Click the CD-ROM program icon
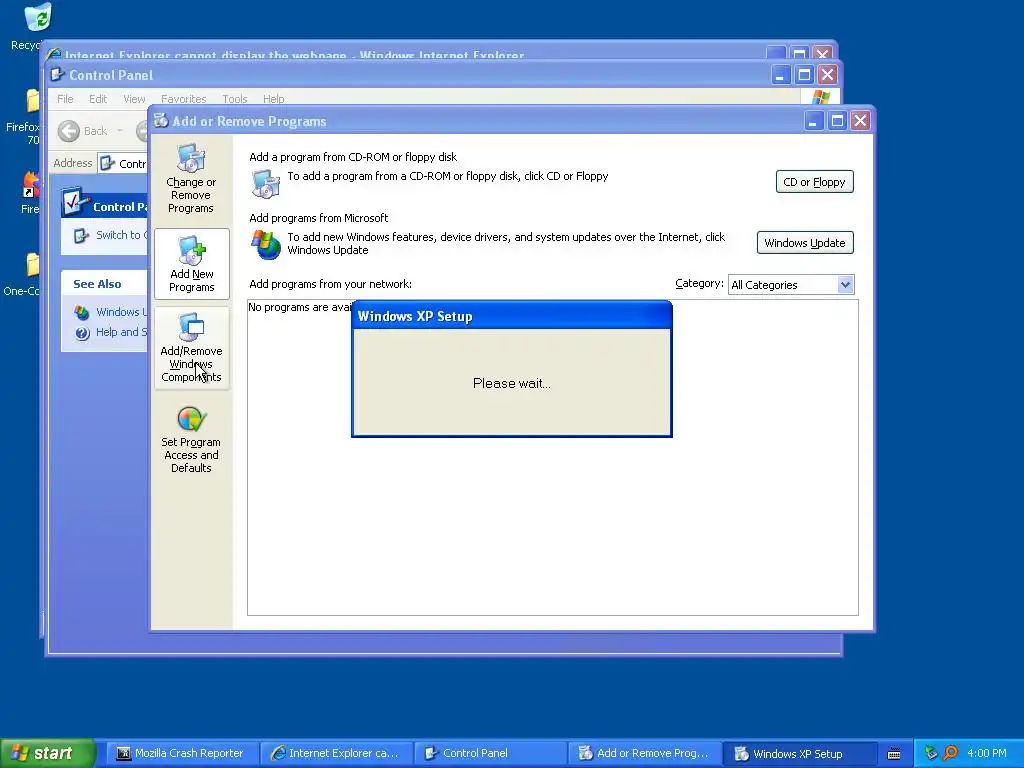 point(266,184)
